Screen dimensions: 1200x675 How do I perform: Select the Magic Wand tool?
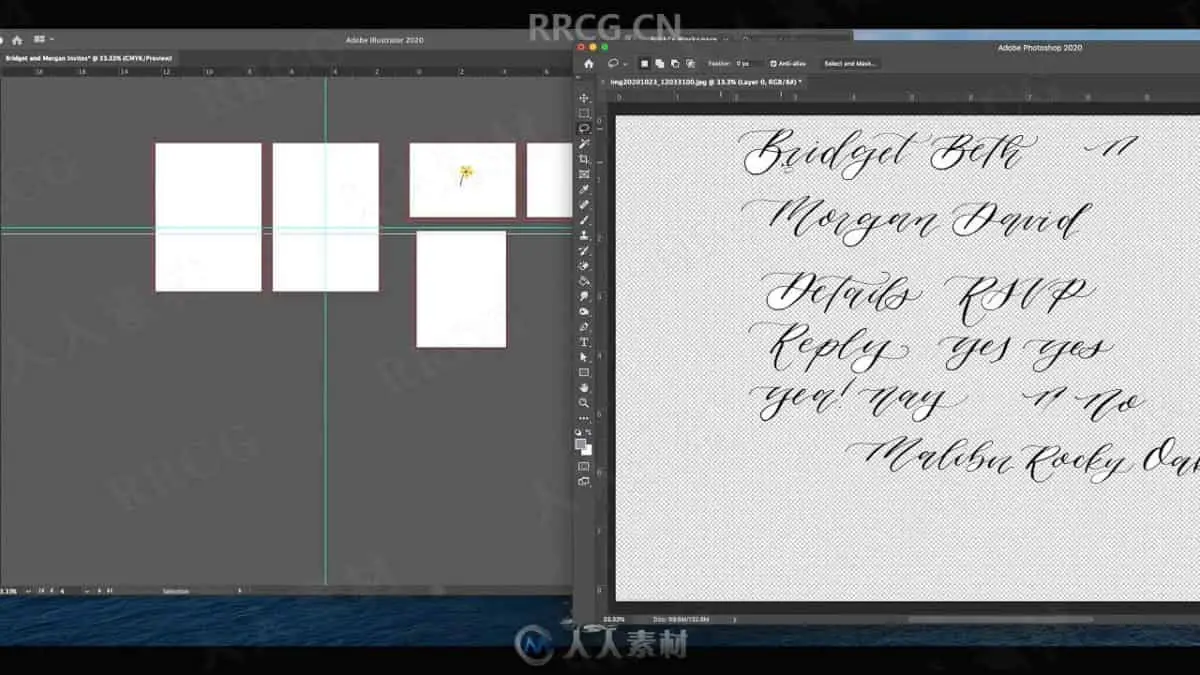pyautogui.click(x=584, y=144)
